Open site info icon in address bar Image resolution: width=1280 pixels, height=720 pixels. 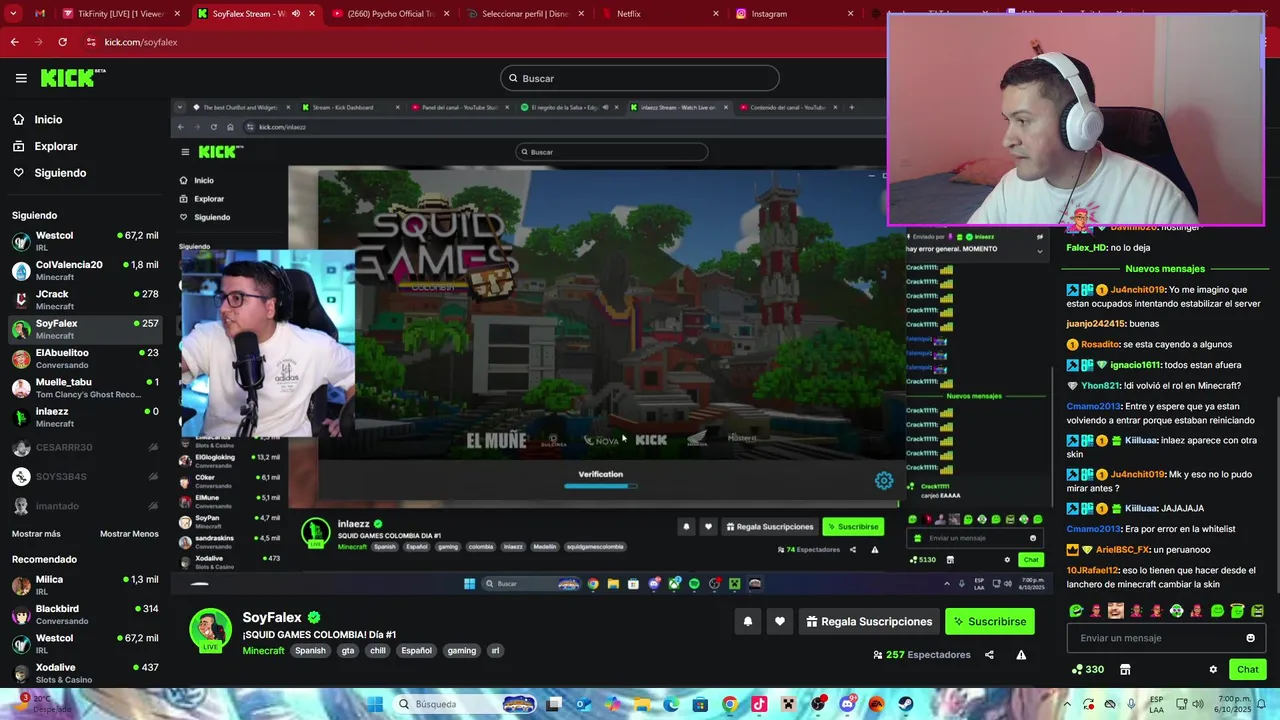(91, 42)
